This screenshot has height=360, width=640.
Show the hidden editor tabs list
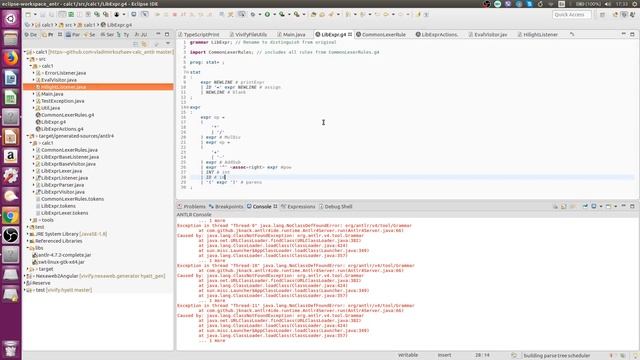click(572, 35)
